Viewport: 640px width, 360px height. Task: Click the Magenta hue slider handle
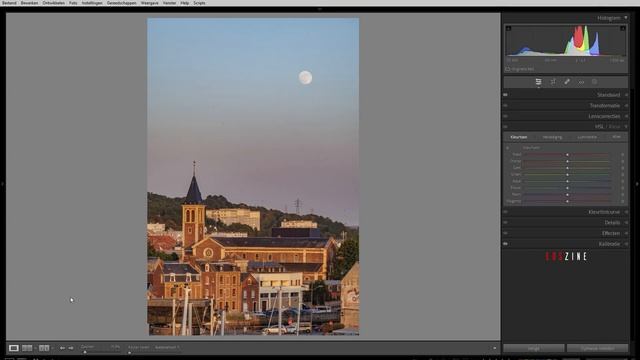(x=567, y=201)
